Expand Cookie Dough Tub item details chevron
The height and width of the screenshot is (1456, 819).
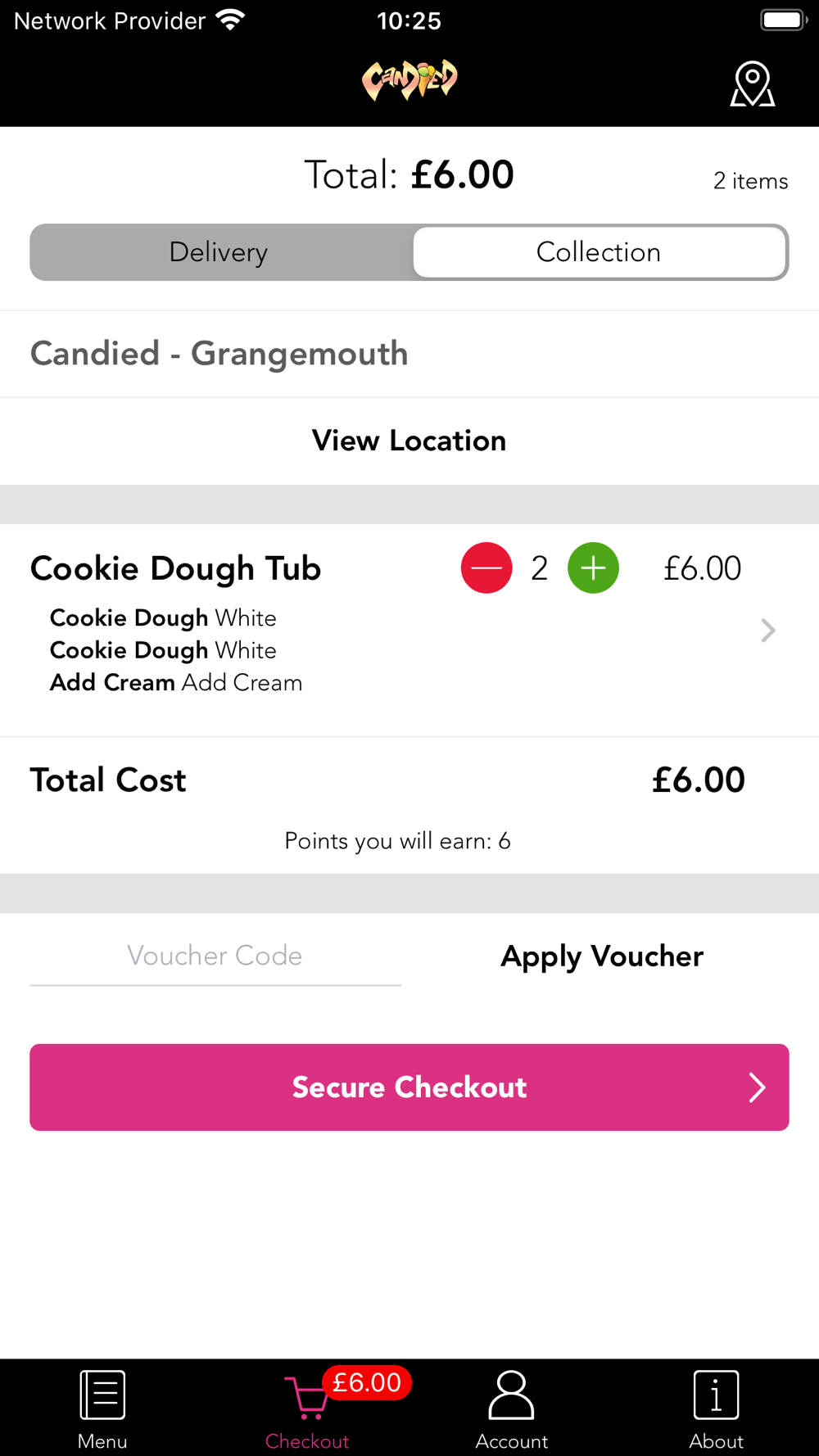[767, 630]
